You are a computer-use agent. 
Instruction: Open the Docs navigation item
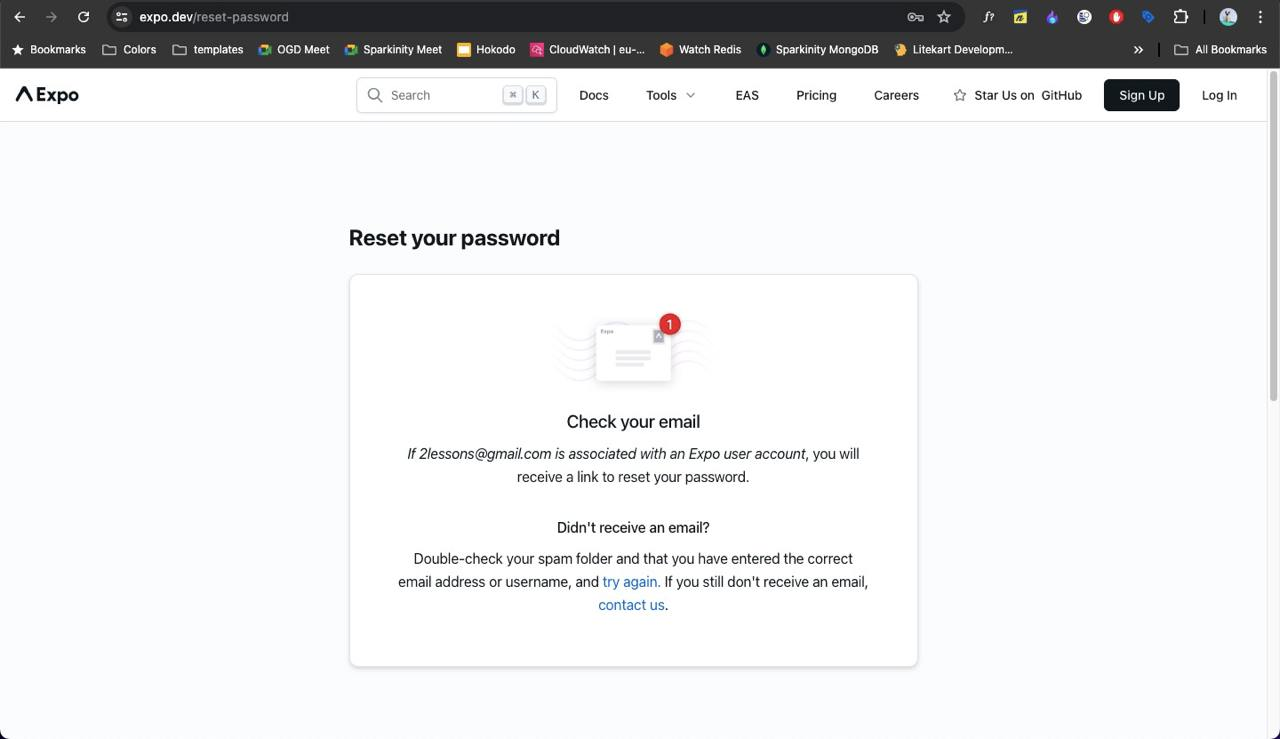click(594, 95)
